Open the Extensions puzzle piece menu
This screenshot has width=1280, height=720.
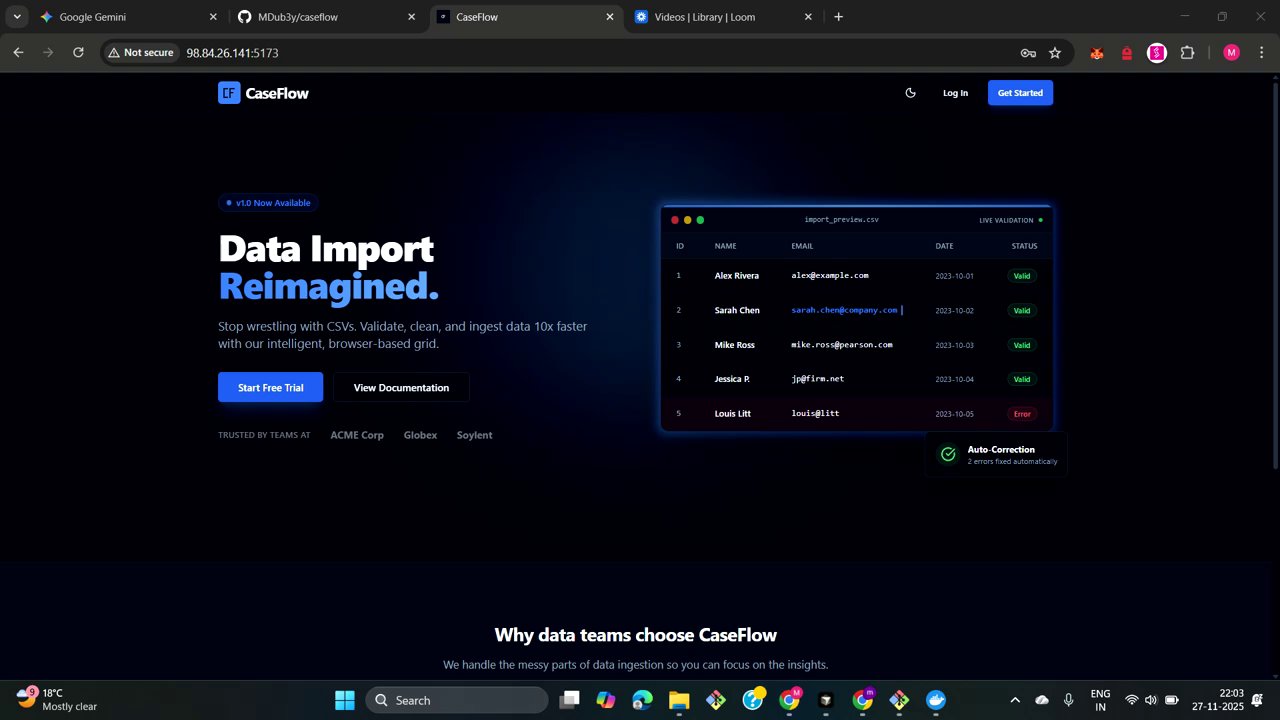tap(1187, 53)
